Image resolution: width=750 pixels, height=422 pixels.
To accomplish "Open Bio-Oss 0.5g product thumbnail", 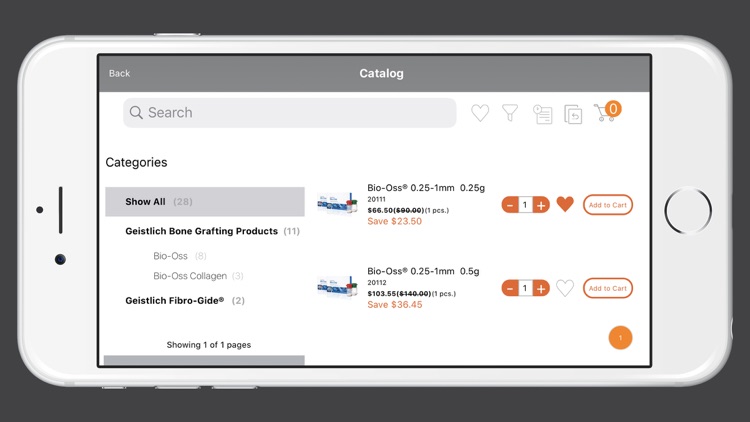I will [x=337, y=287].
